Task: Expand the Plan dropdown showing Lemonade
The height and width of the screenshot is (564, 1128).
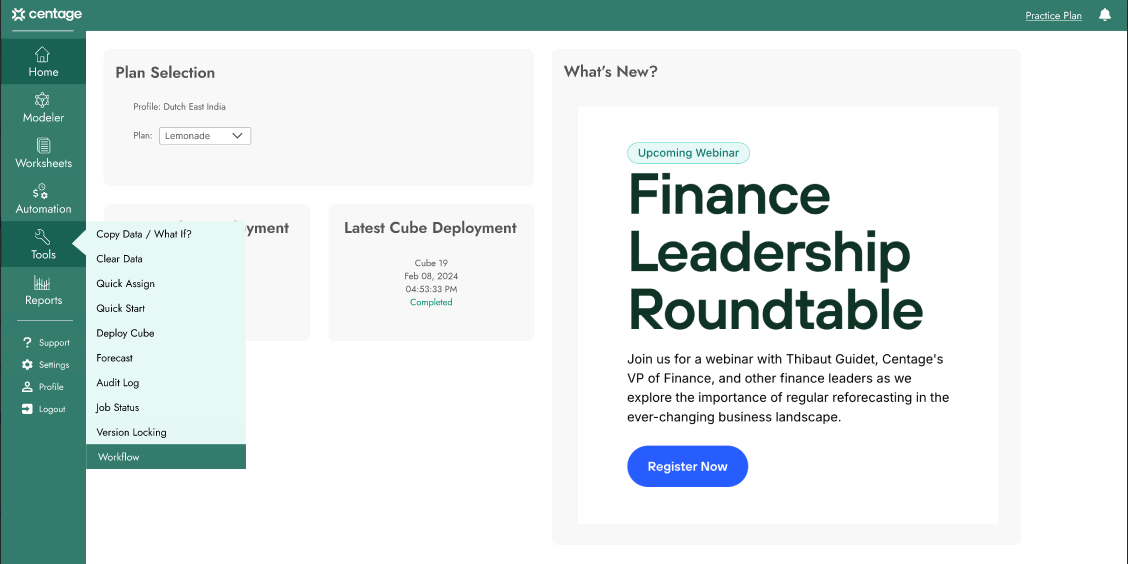Action: (x=205, y=135)
